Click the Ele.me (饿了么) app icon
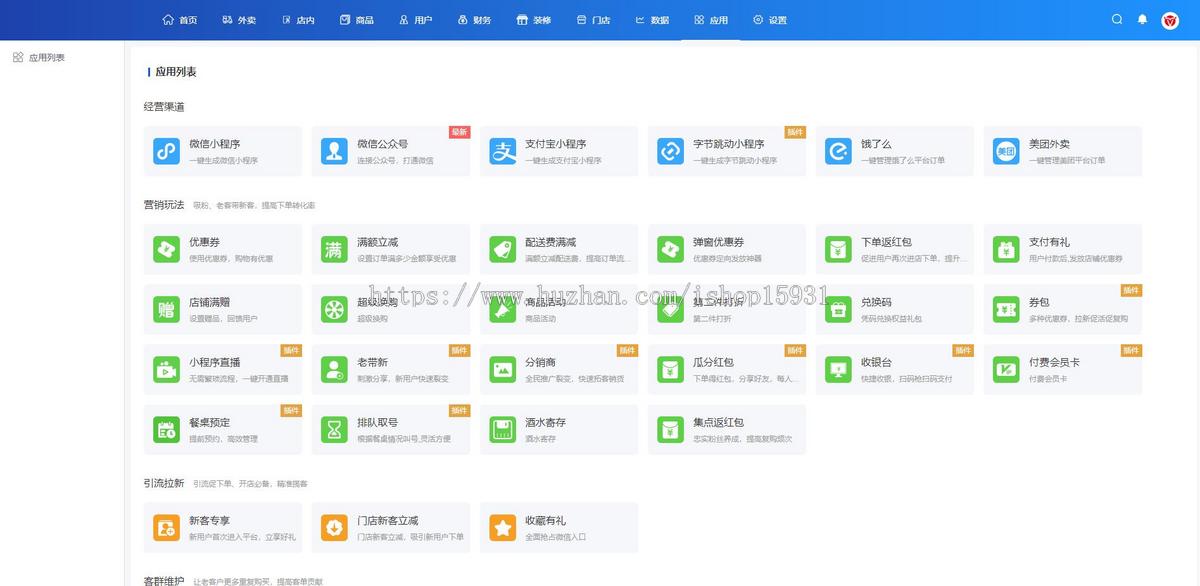The width and height of the screenshot is (1200, 586). [x=838, y=151]
